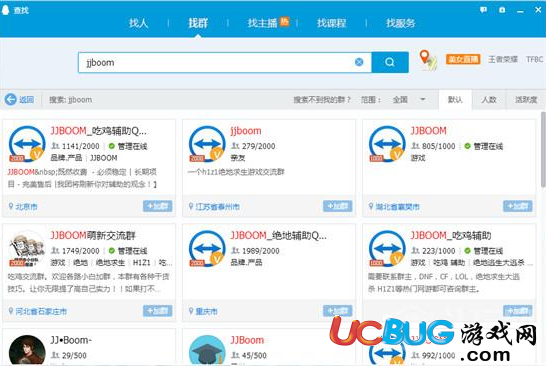Click the JJBOOM萌新交流群 avatar image
The height and width of the screenshot is (370, 546).
(x=27, y=249)
